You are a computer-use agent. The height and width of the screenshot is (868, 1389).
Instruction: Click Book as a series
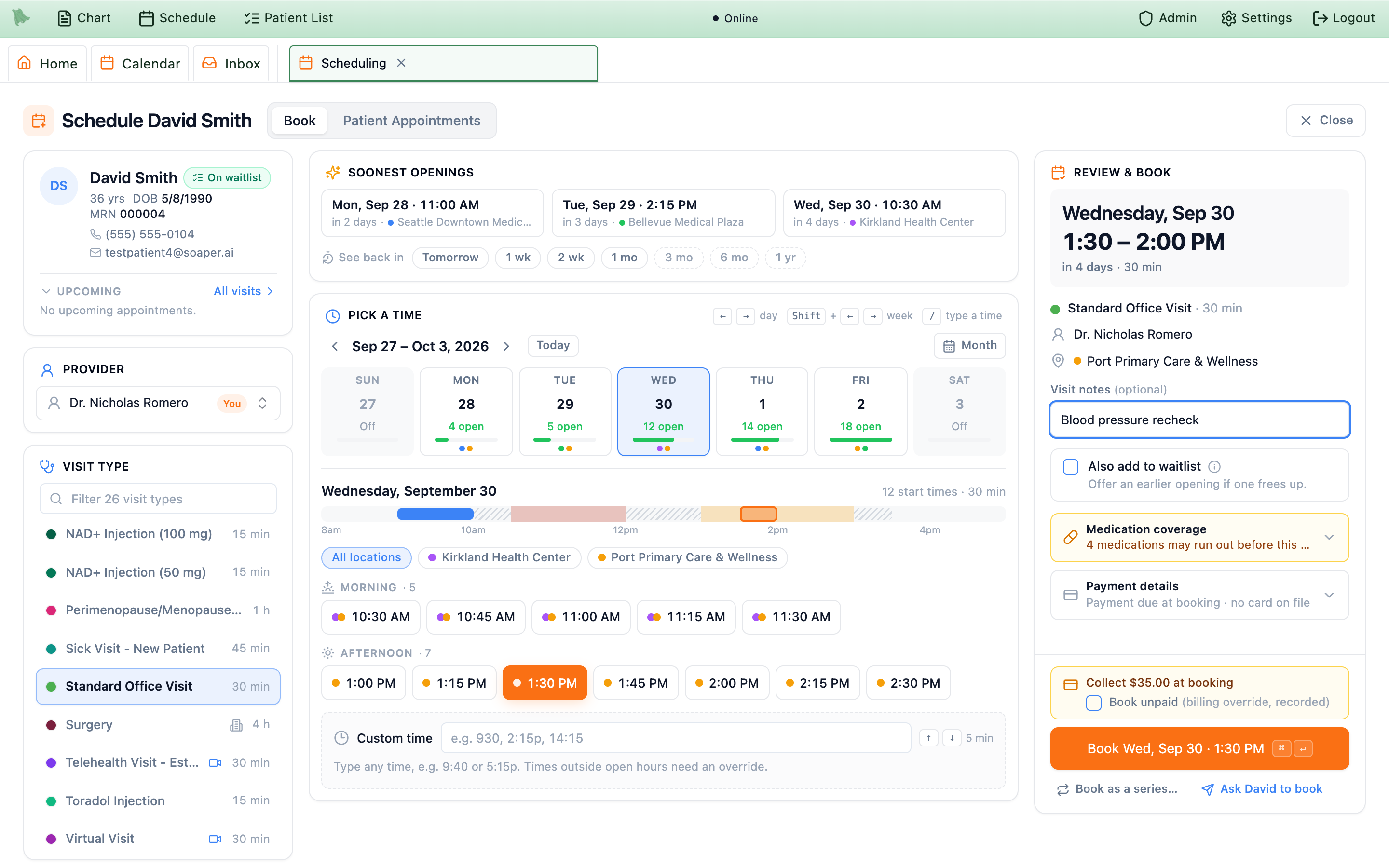pos(1117,789)
